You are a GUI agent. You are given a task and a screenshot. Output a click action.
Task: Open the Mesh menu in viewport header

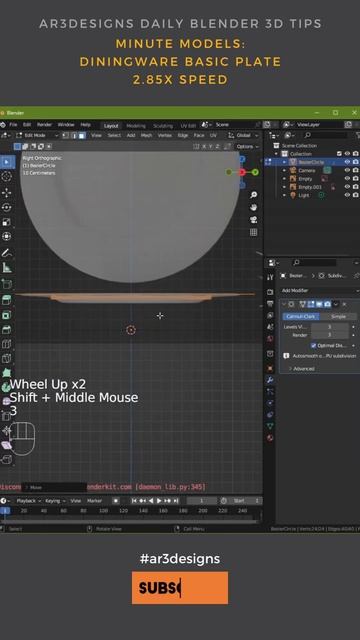[146, 136]
